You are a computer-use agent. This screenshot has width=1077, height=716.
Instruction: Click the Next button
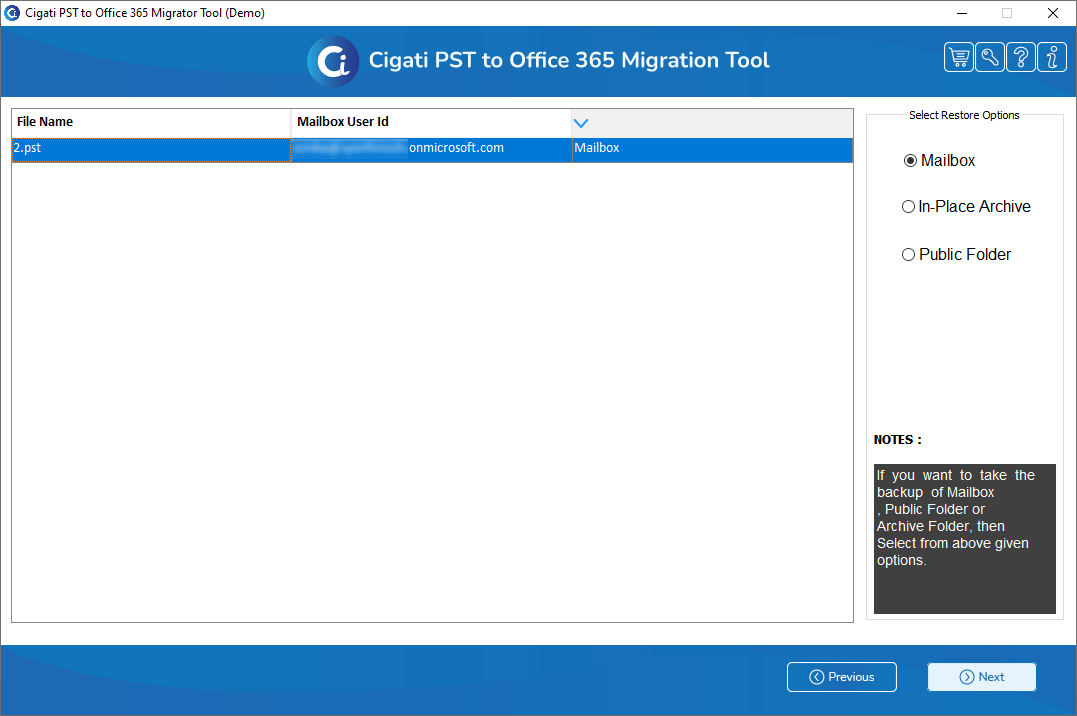[x=982, y=677]
